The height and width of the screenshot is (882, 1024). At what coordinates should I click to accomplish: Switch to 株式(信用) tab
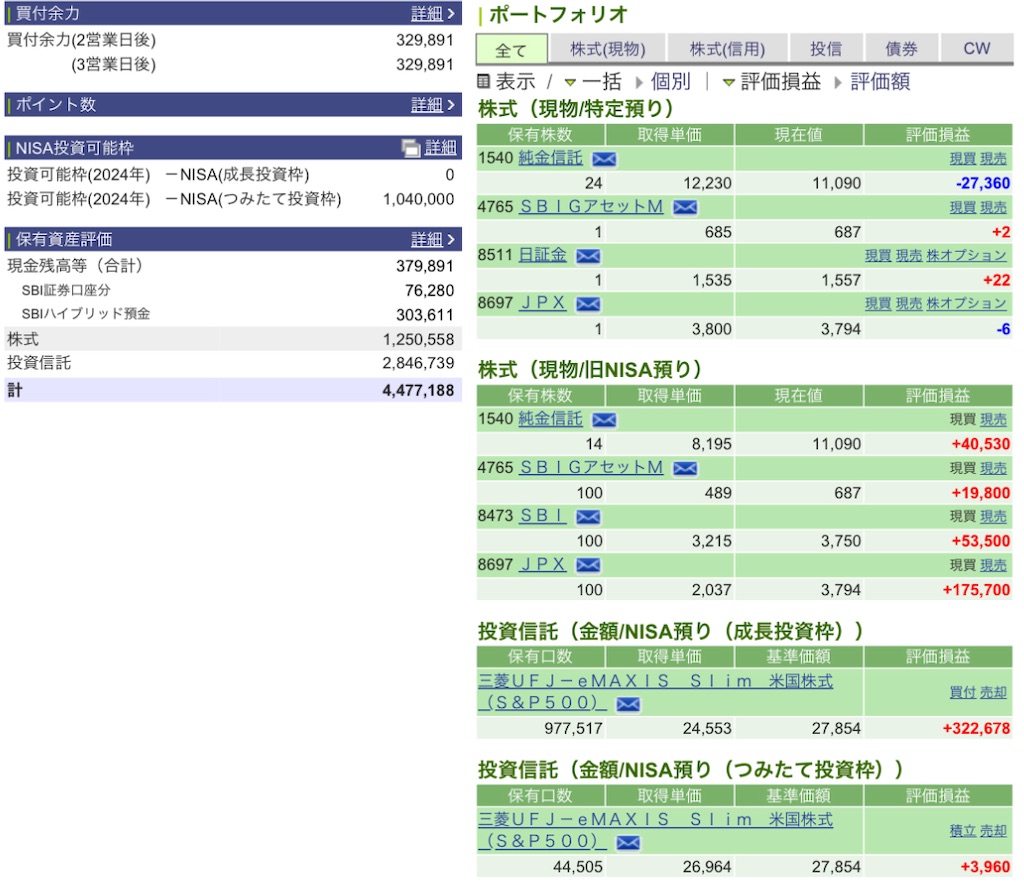point(727,49)
